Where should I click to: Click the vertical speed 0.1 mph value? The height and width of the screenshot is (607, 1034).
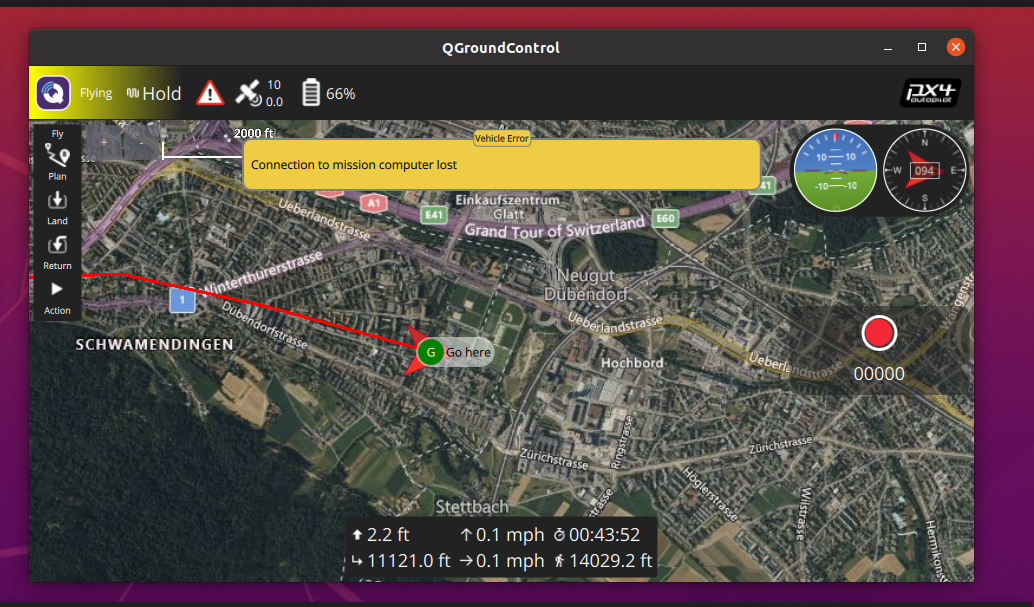510,534
